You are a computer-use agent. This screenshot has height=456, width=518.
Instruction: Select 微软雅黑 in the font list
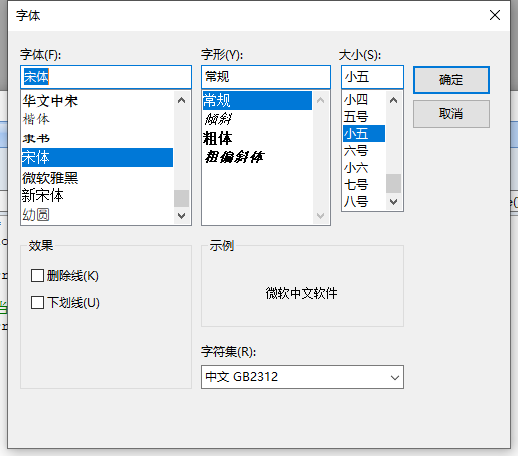97,178
